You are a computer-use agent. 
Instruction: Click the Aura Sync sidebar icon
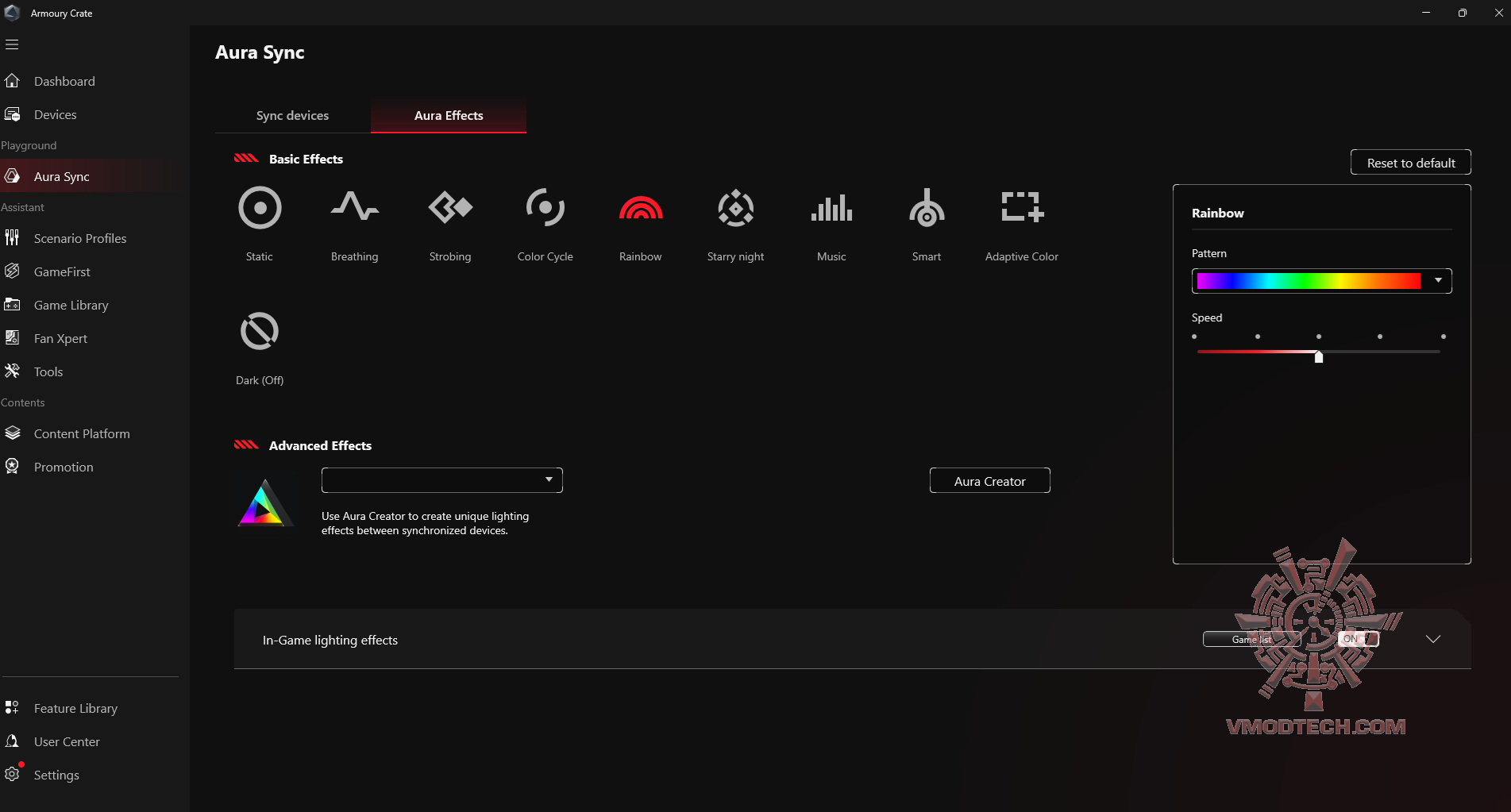pyautogui.click(x=12, y=176)
